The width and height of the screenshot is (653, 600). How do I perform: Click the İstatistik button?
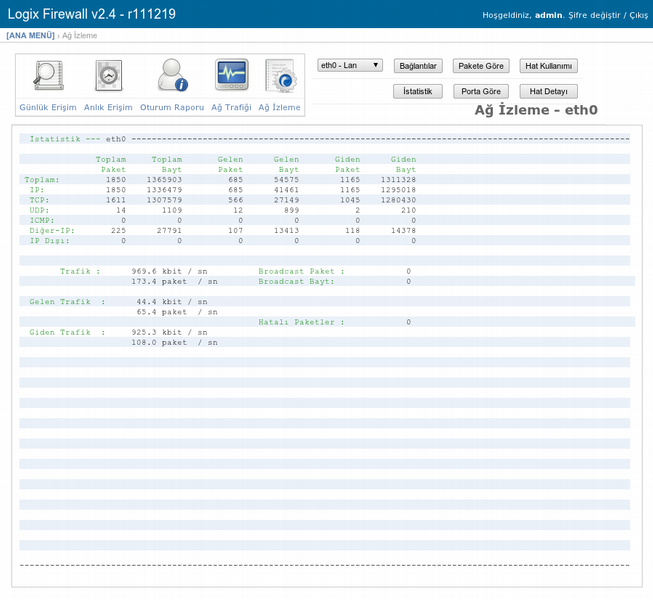tap(418, 91)
